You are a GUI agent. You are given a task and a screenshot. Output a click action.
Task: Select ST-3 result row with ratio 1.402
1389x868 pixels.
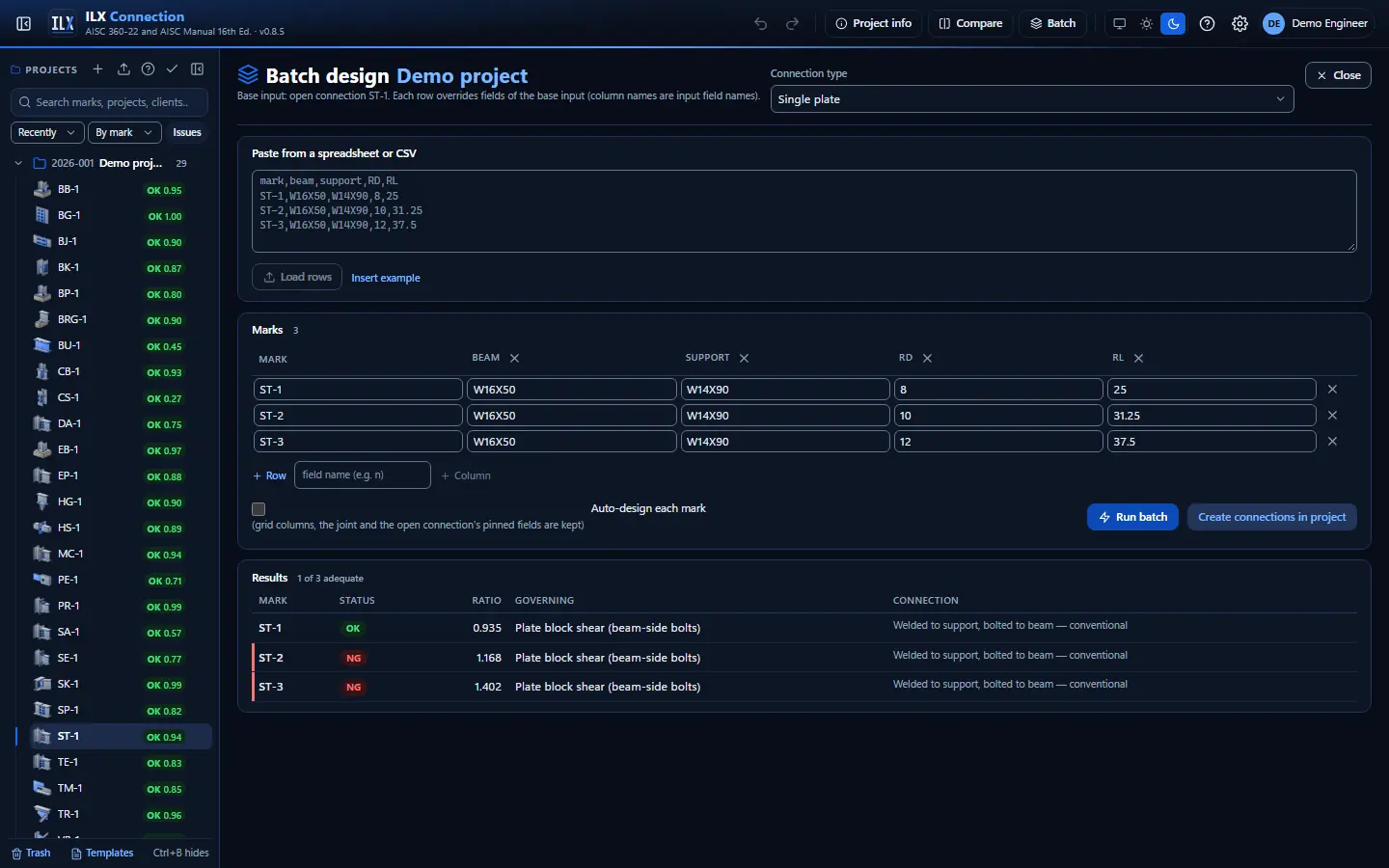[x=804, y=687]
